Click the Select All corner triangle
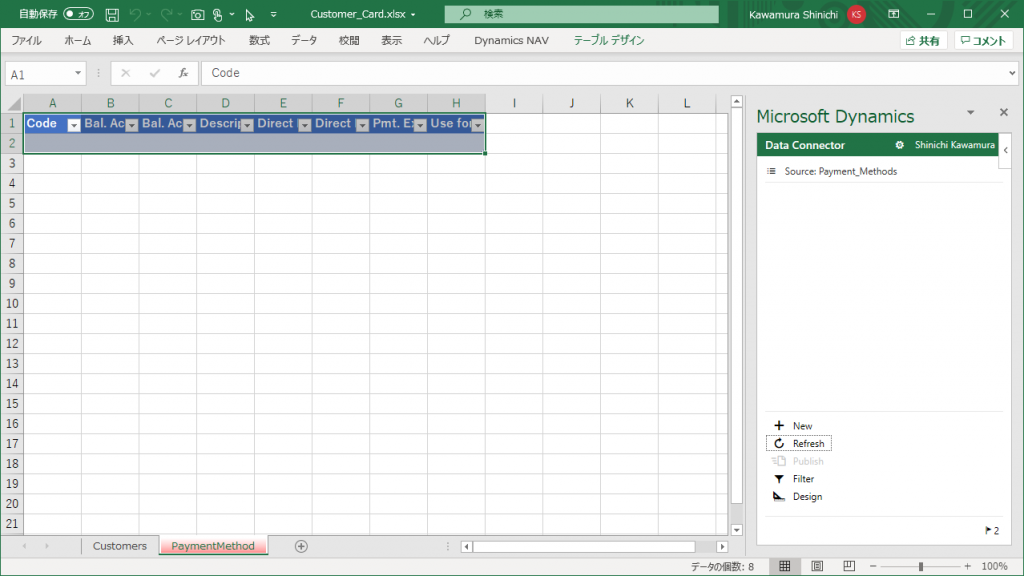Screen dimensions: 1024x576 (13, 103)
